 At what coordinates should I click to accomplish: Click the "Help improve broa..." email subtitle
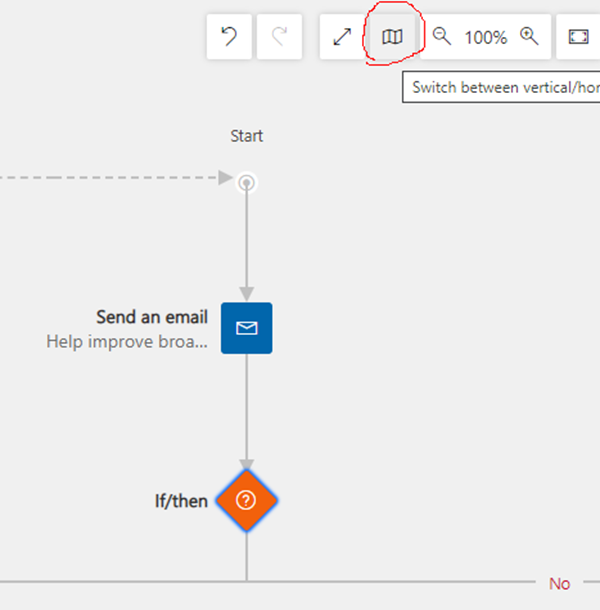pyautogui.click(x=127, y=342)
